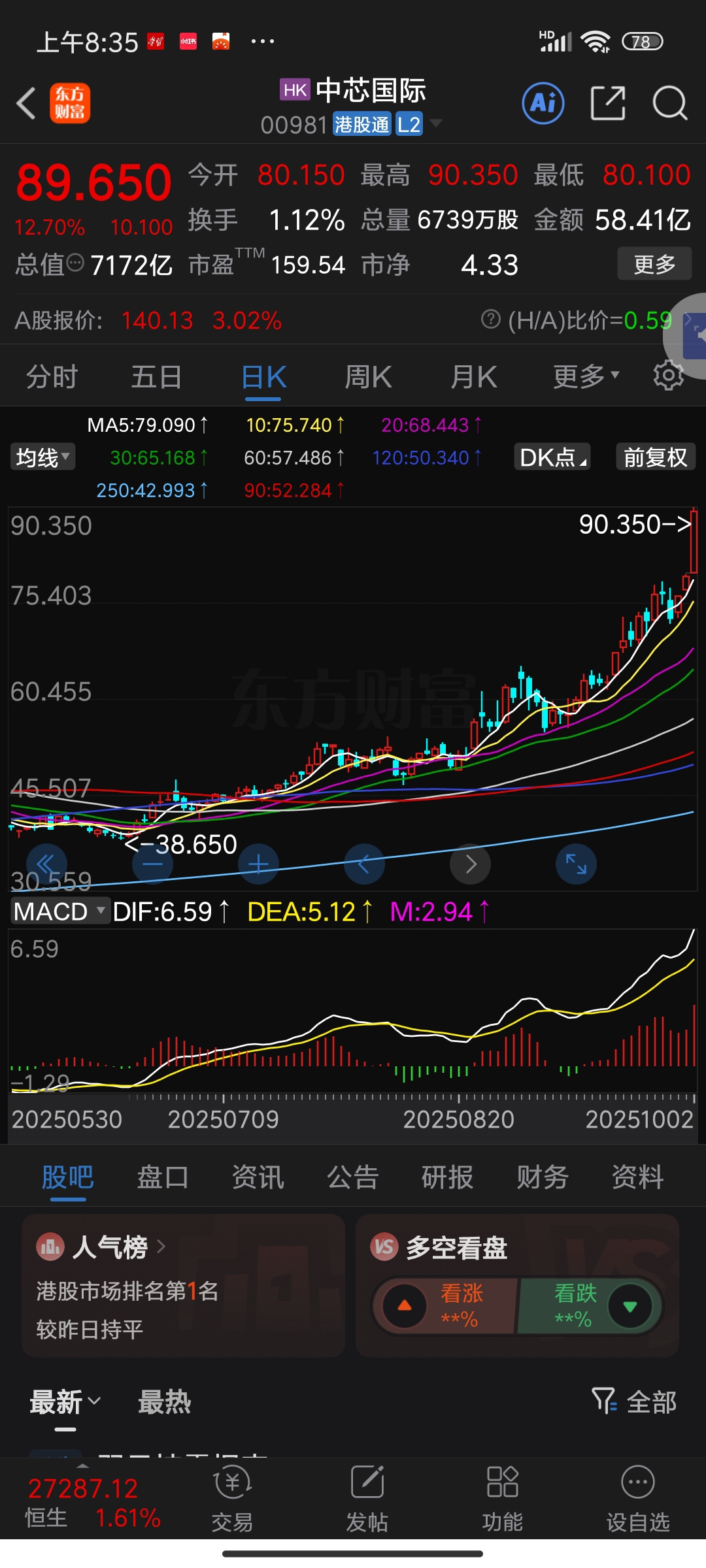
Task: Tap the 人气榜 chart icon
Action: point(50,1247)
